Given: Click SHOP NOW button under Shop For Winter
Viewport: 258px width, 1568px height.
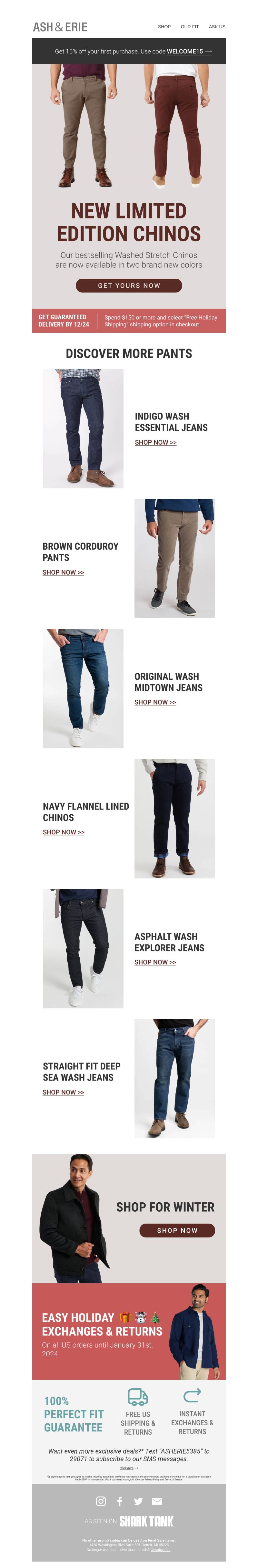Looking at the screenshot, I should point(177,1230).
